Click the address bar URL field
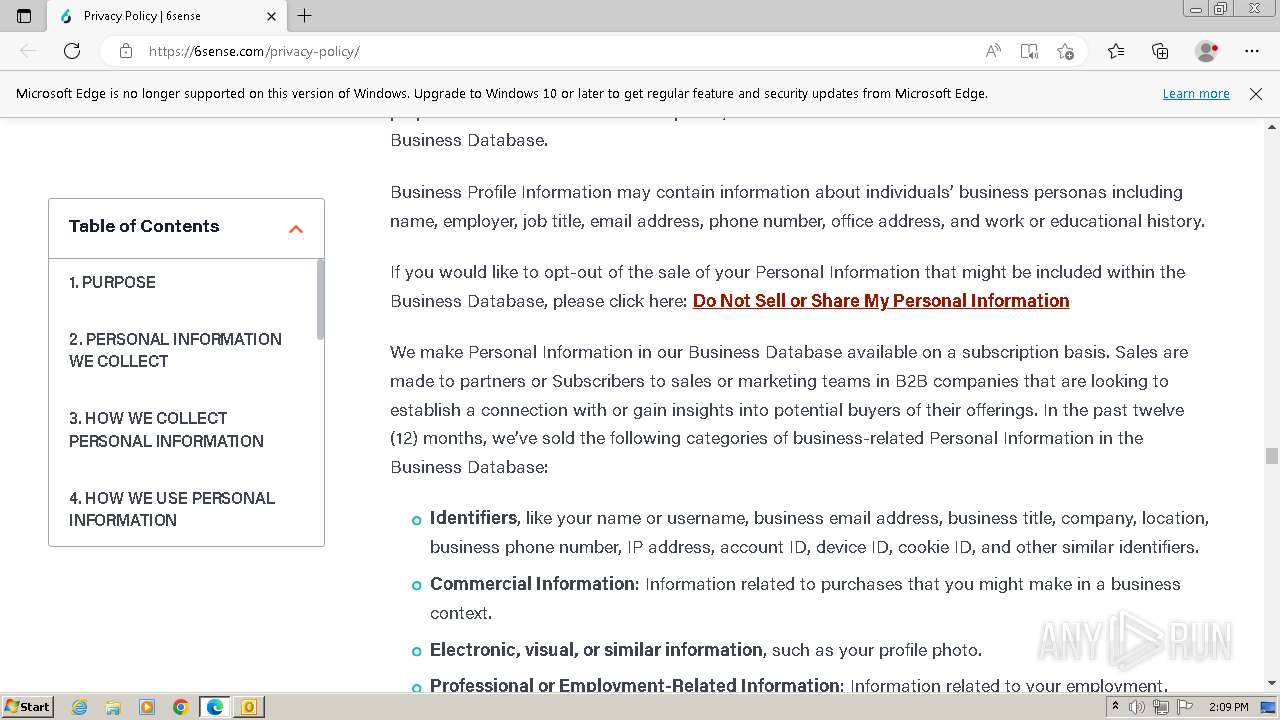Image resolution: width=1280 pixels, height=720 pixels. coord(560,51)
